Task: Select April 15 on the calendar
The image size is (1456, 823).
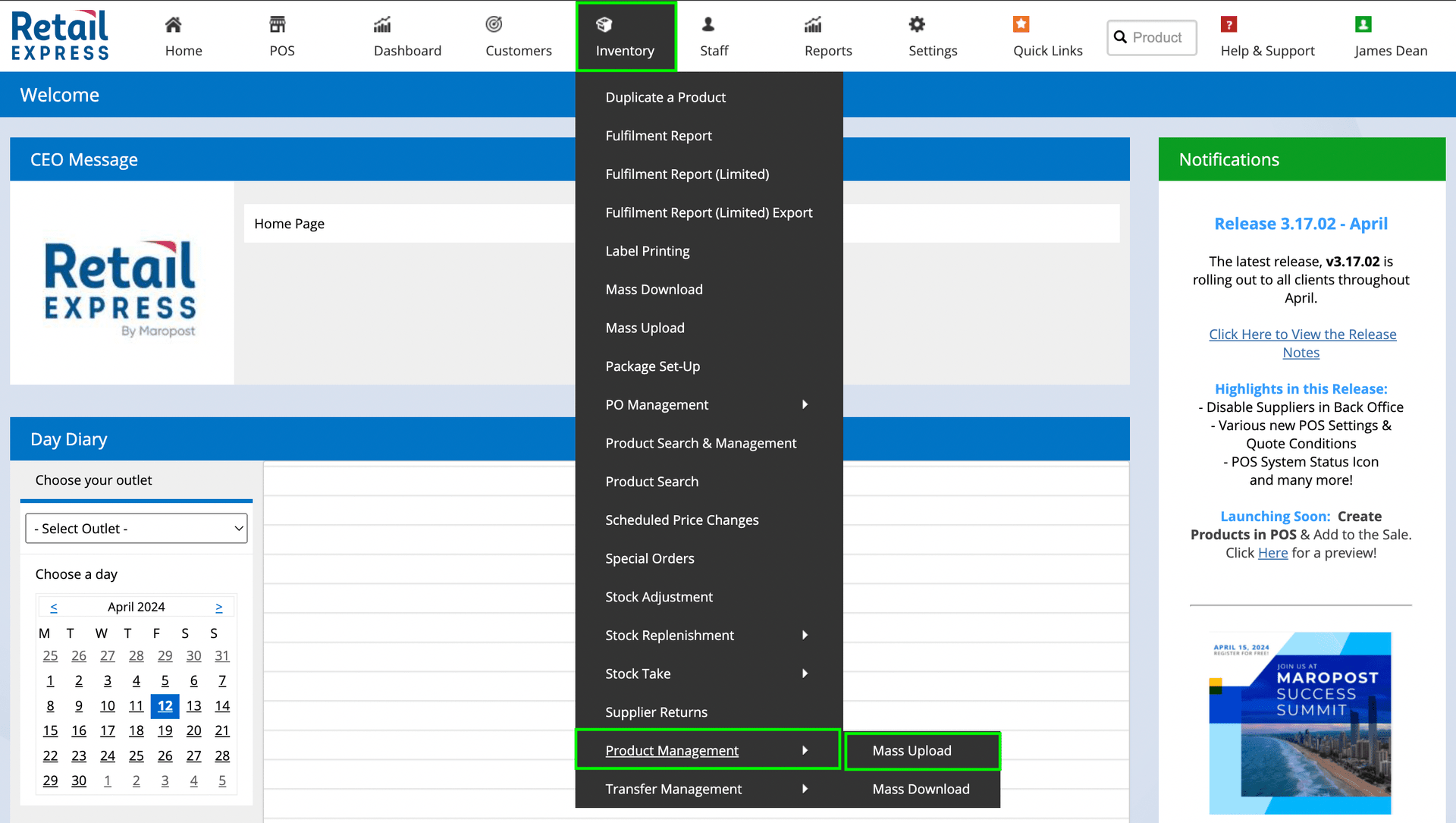Action: click(x=50, y=731)
